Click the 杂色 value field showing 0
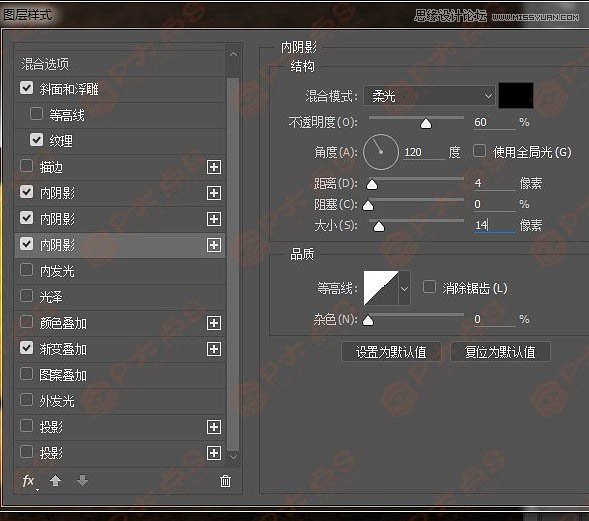 [x=494, y=319]
